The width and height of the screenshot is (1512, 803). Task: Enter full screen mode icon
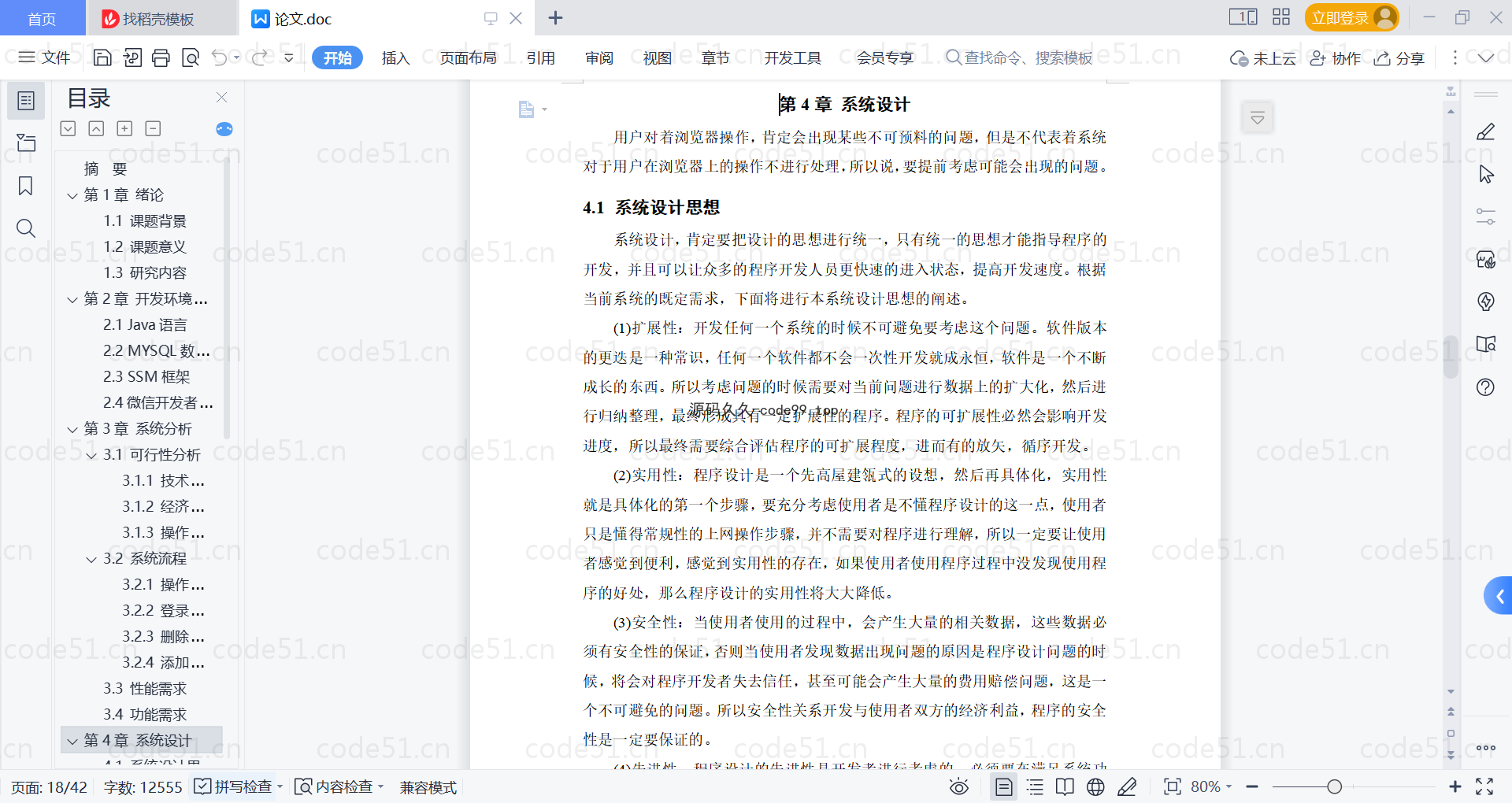click(x=1484, y=786)
